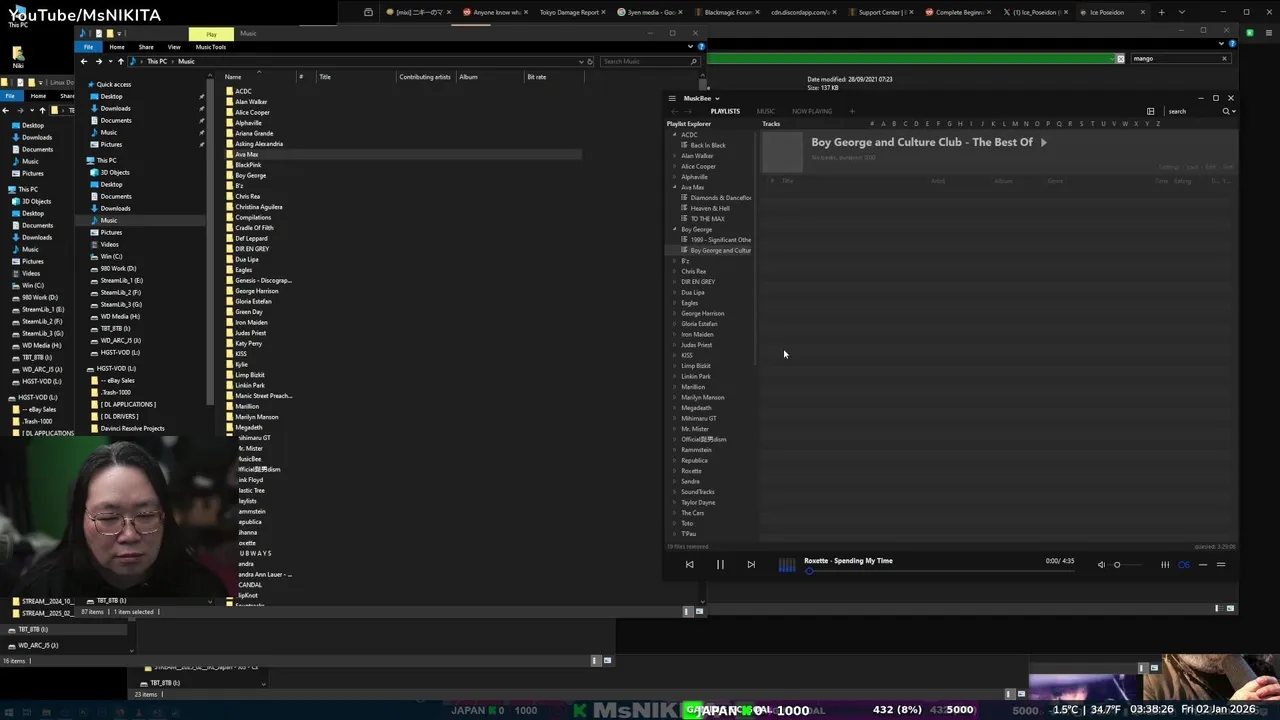
Task: Jump to letter M in MusicBee index
Action: [1015, 124]
